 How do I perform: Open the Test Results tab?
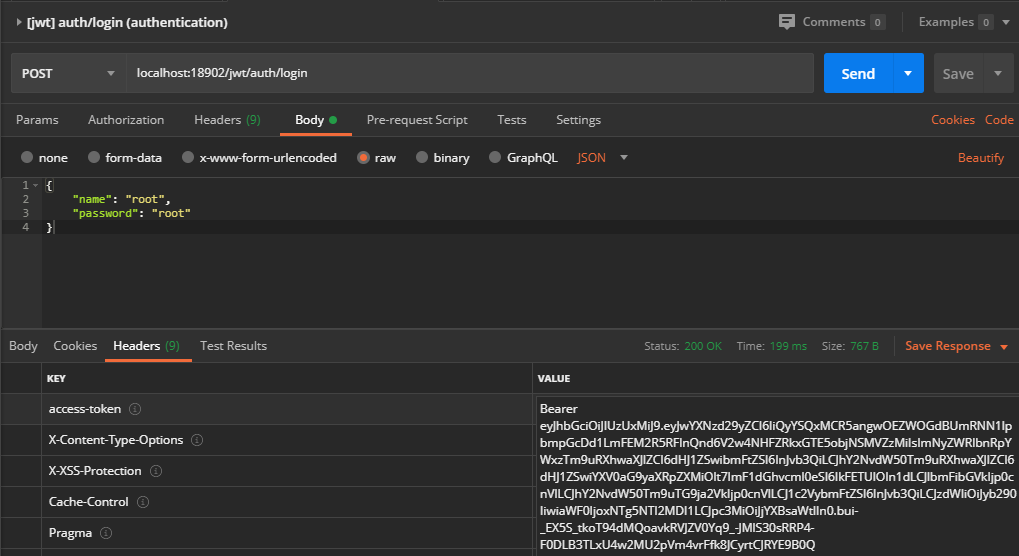click(x=233, y=346)
